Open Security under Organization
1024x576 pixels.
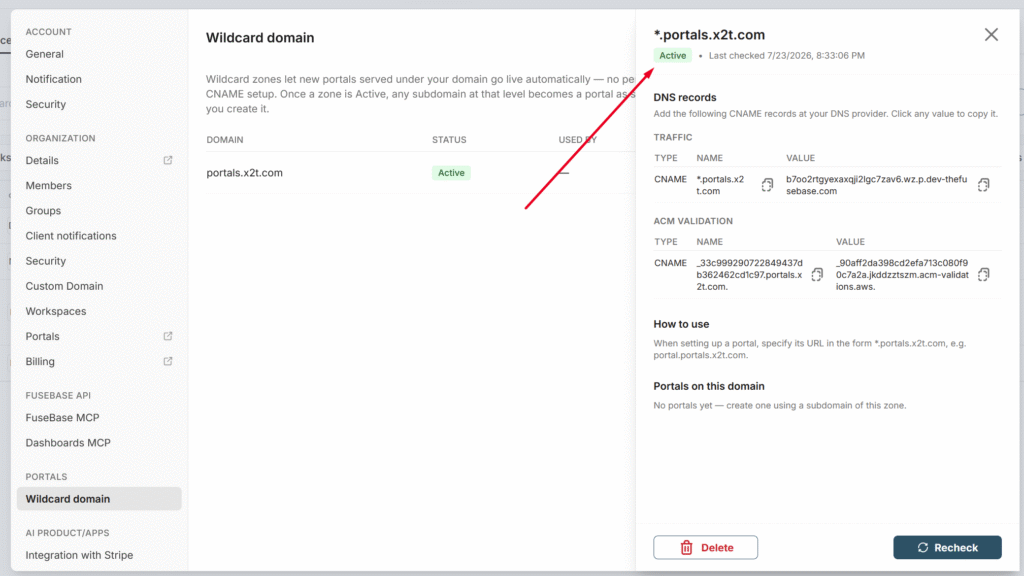pos(46,261)
